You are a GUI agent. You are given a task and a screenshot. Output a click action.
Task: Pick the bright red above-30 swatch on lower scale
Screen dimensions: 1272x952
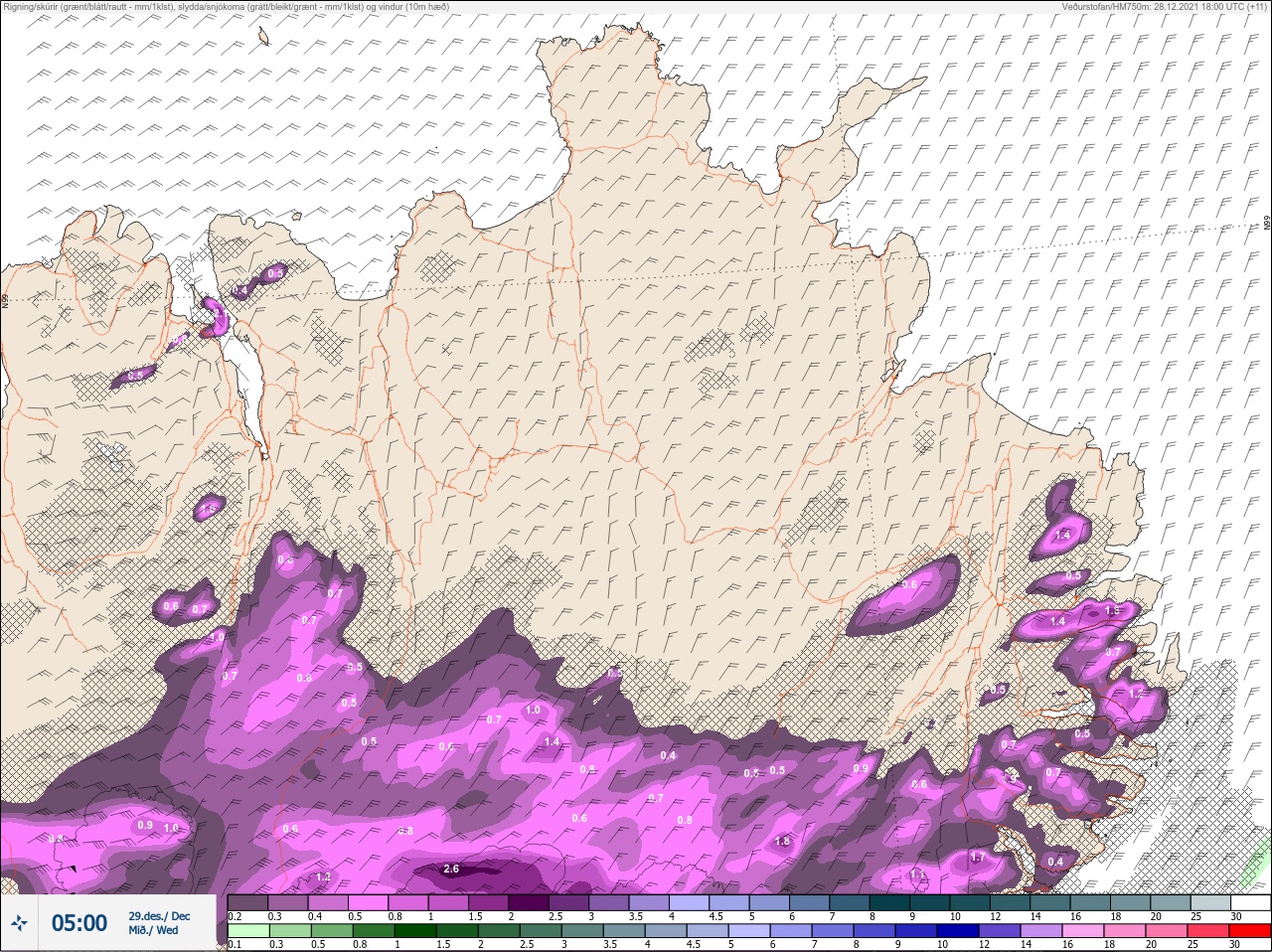(1250, 931)
